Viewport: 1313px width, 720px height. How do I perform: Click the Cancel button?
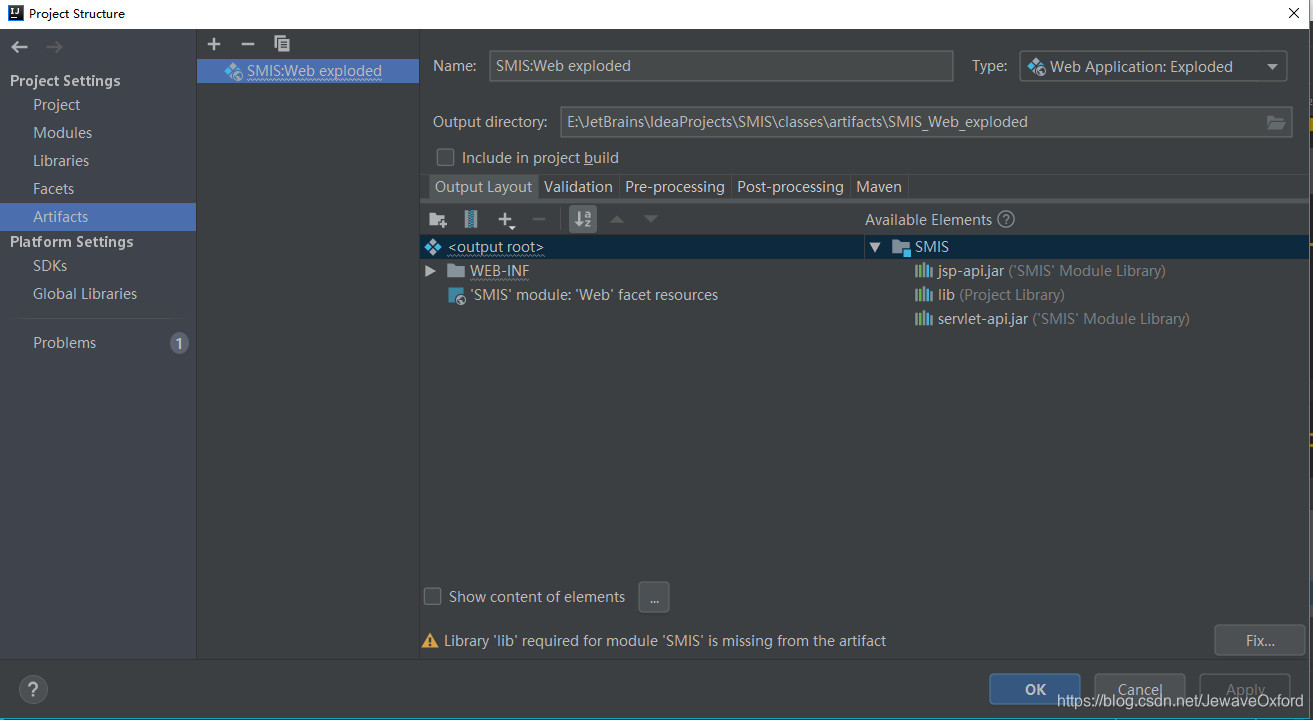pos(1140,689)
